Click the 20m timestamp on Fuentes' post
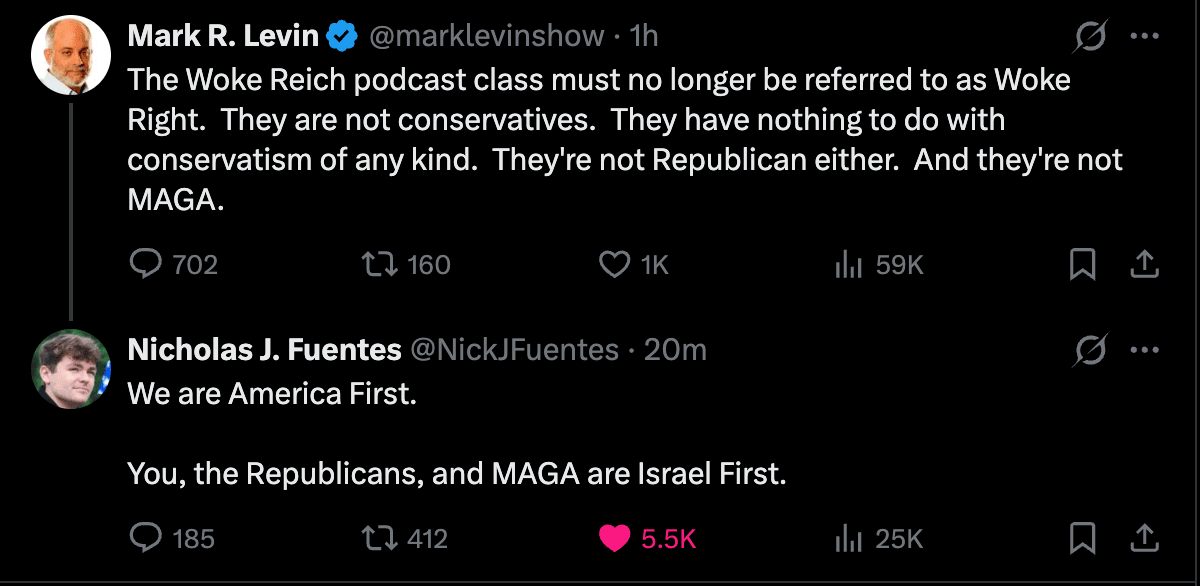The height and width of the screenshot is (586, 1200). click(x=675, y=349)
